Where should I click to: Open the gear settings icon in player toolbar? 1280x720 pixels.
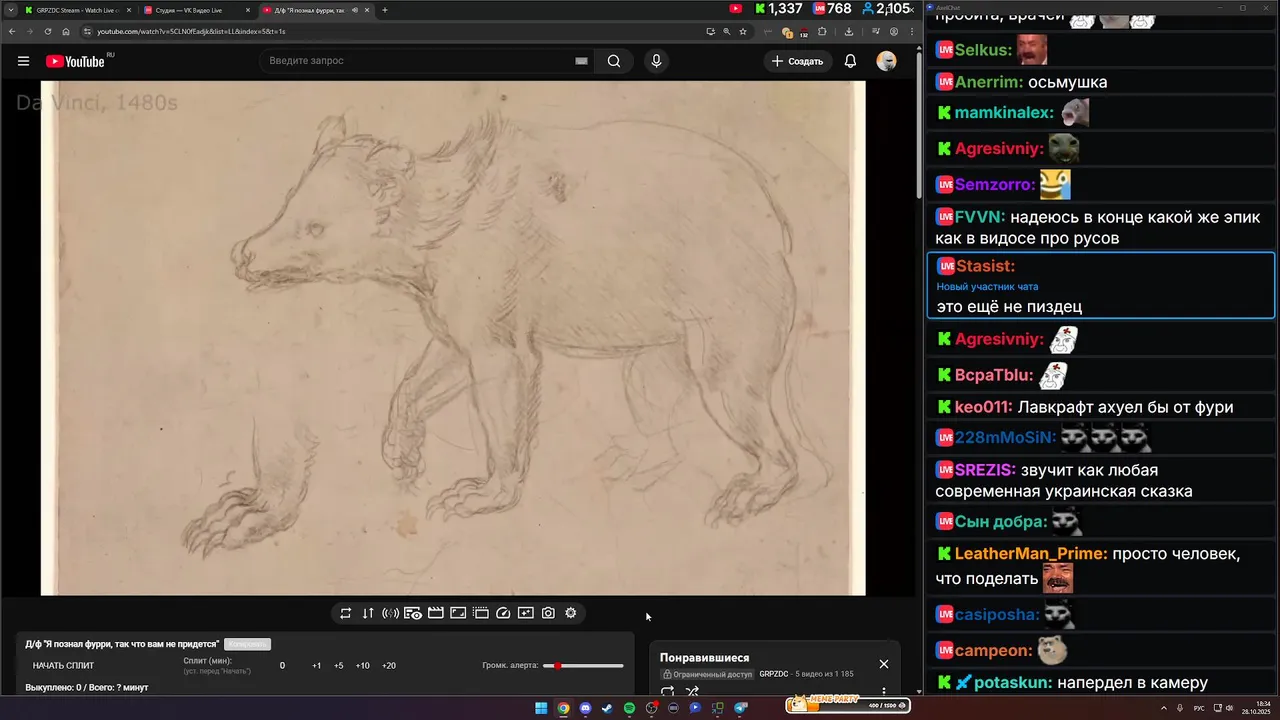(x=571, y=613)
